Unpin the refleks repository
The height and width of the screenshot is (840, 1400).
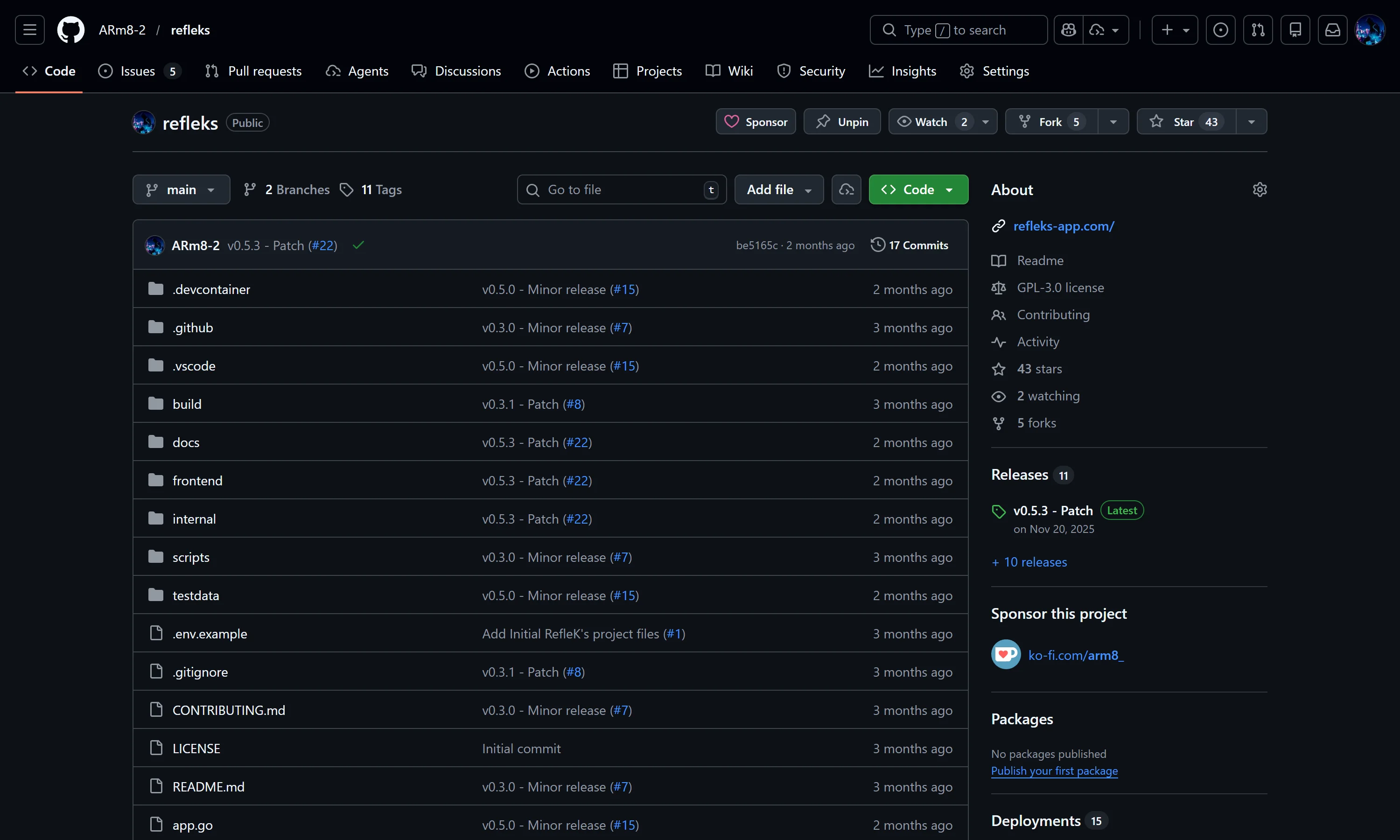tap(841, 121)
